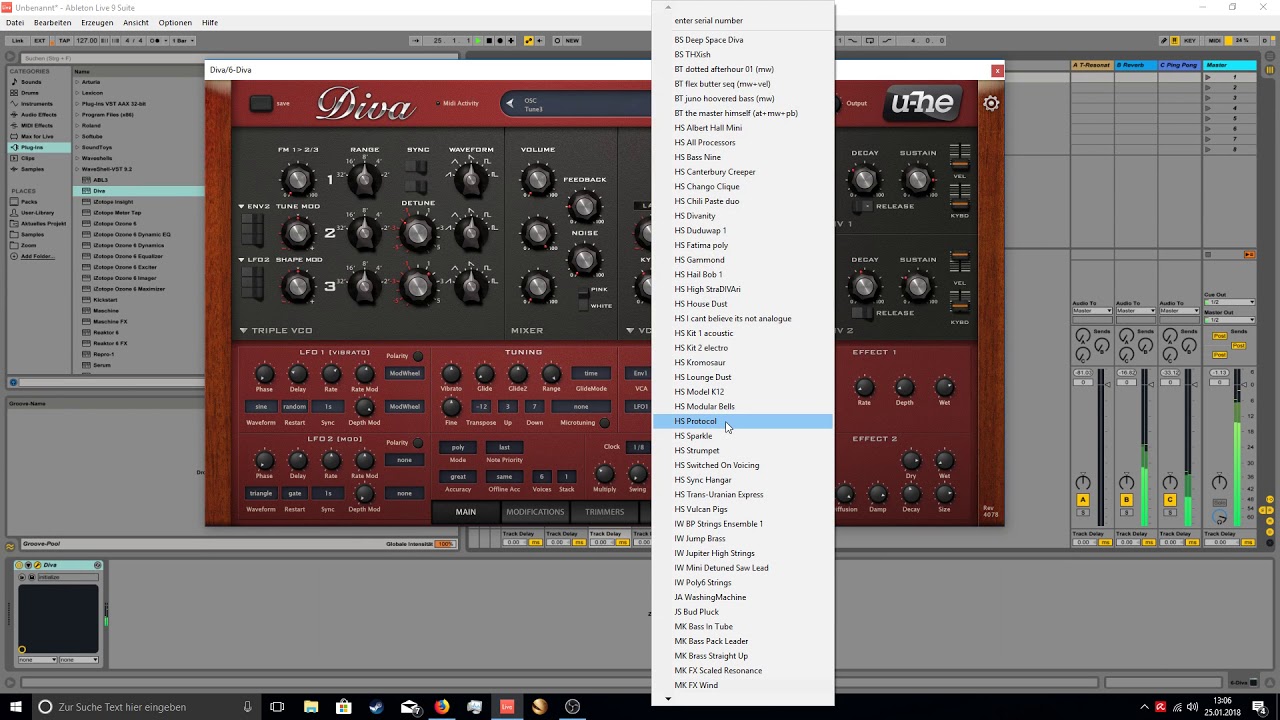Open the Diva settings gear icon
This screenshot has width=1280, height=720.
point(991,103)
